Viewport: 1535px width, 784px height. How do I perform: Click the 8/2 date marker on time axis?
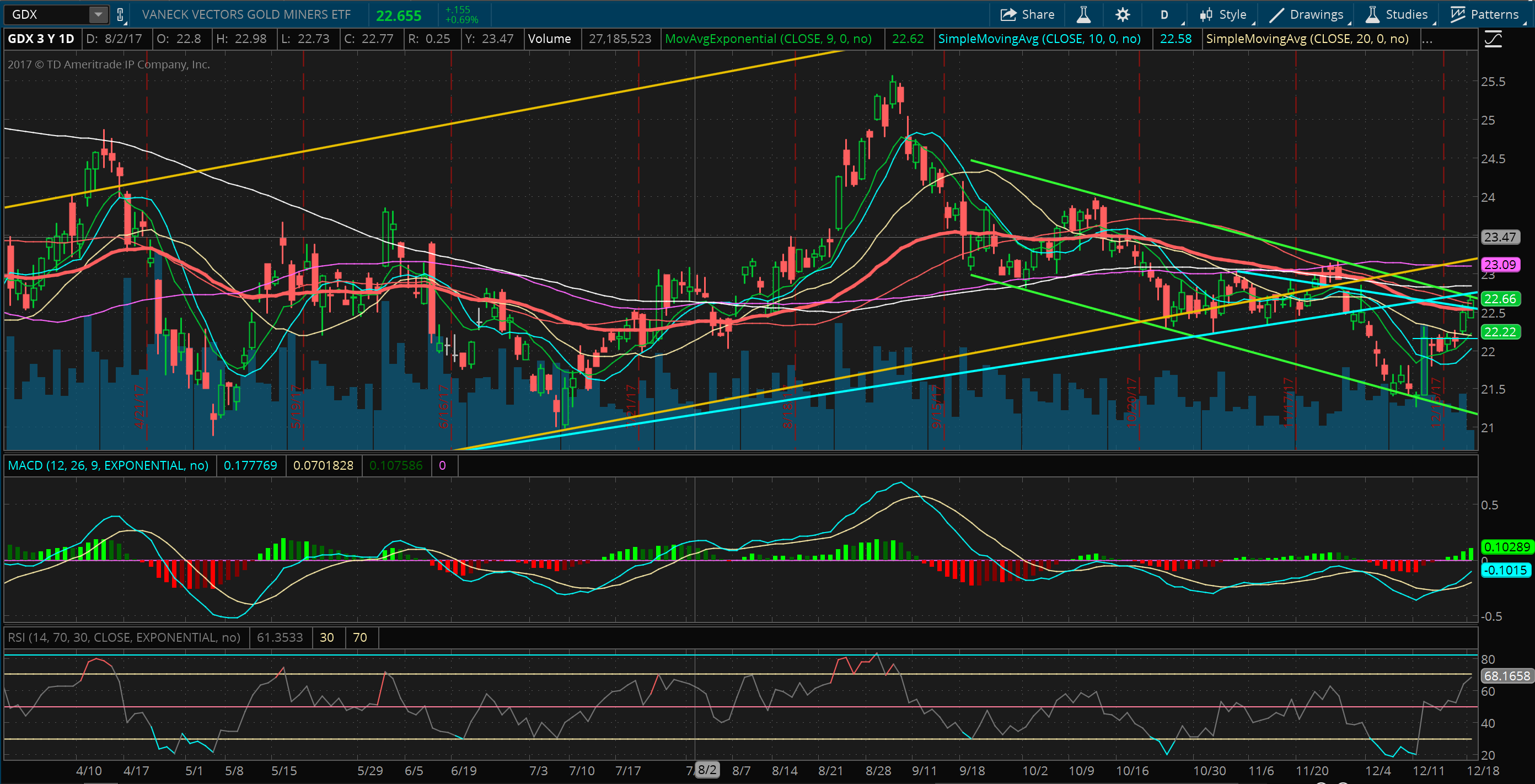[707, 770]
